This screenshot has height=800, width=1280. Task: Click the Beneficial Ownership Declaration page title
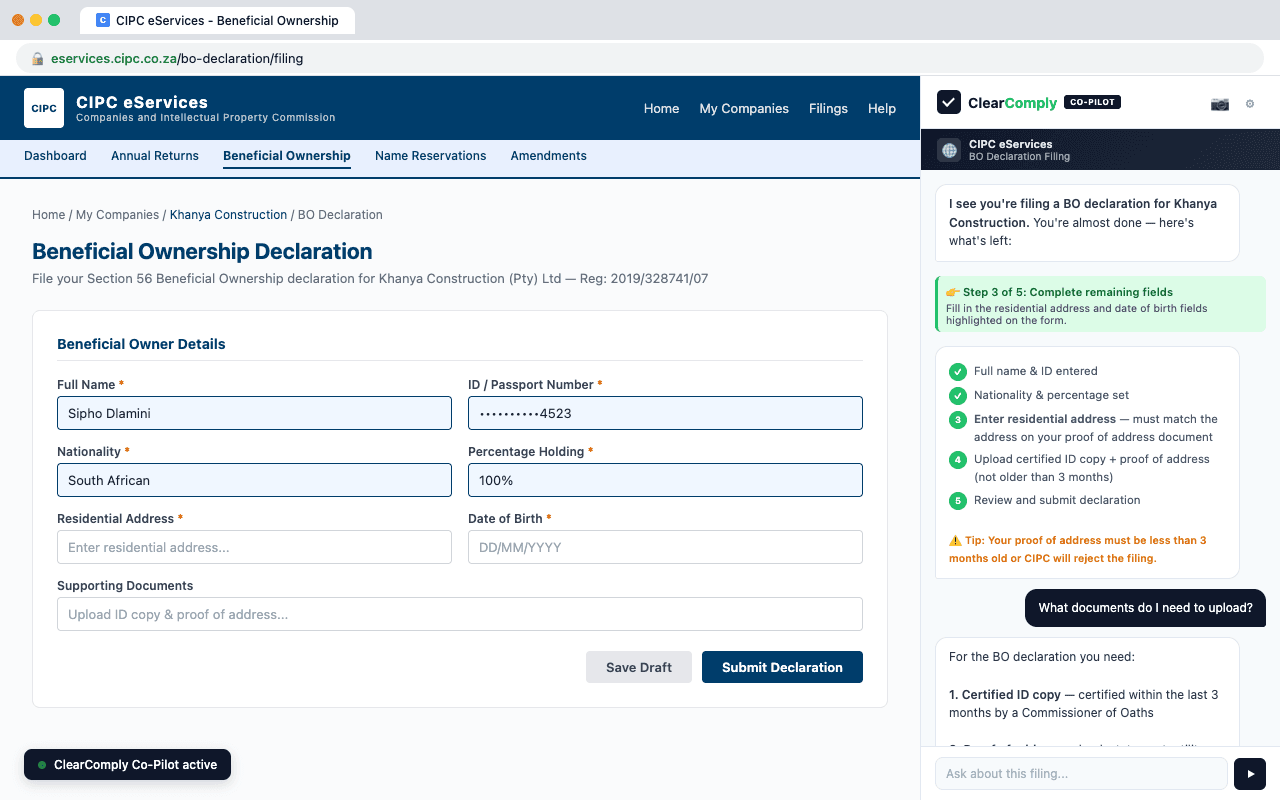click(202, 252)
